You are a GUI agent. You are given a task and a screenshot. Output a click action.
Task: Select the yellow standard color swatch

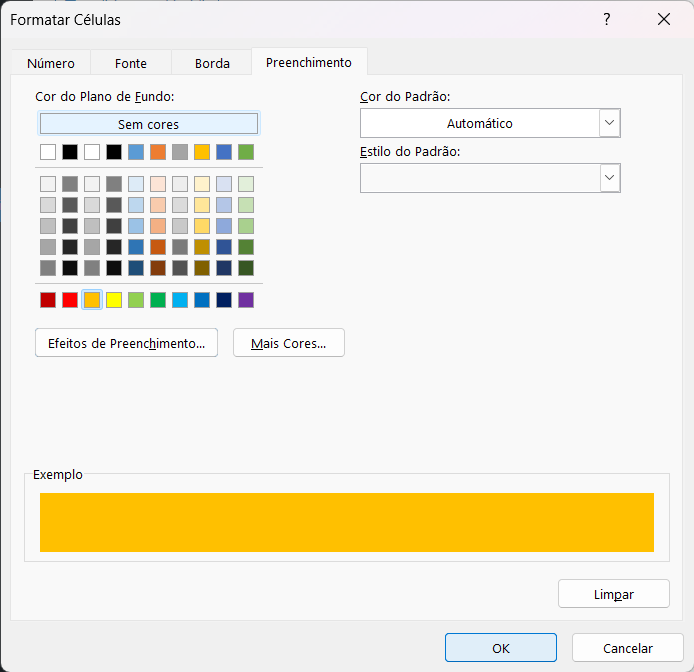[x=114, y=300]
